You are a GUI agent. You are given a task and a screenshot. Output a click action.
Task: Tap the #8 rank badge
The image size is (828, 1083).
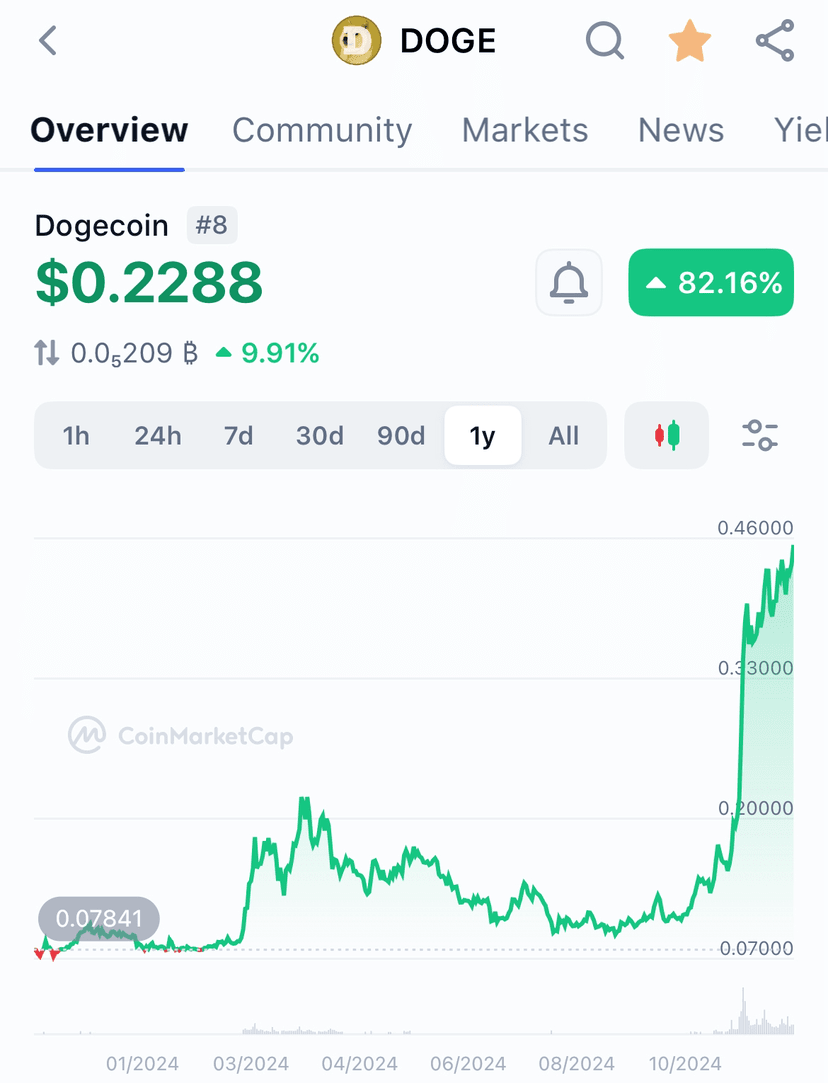pyautogui.click(x=212, y=225)
